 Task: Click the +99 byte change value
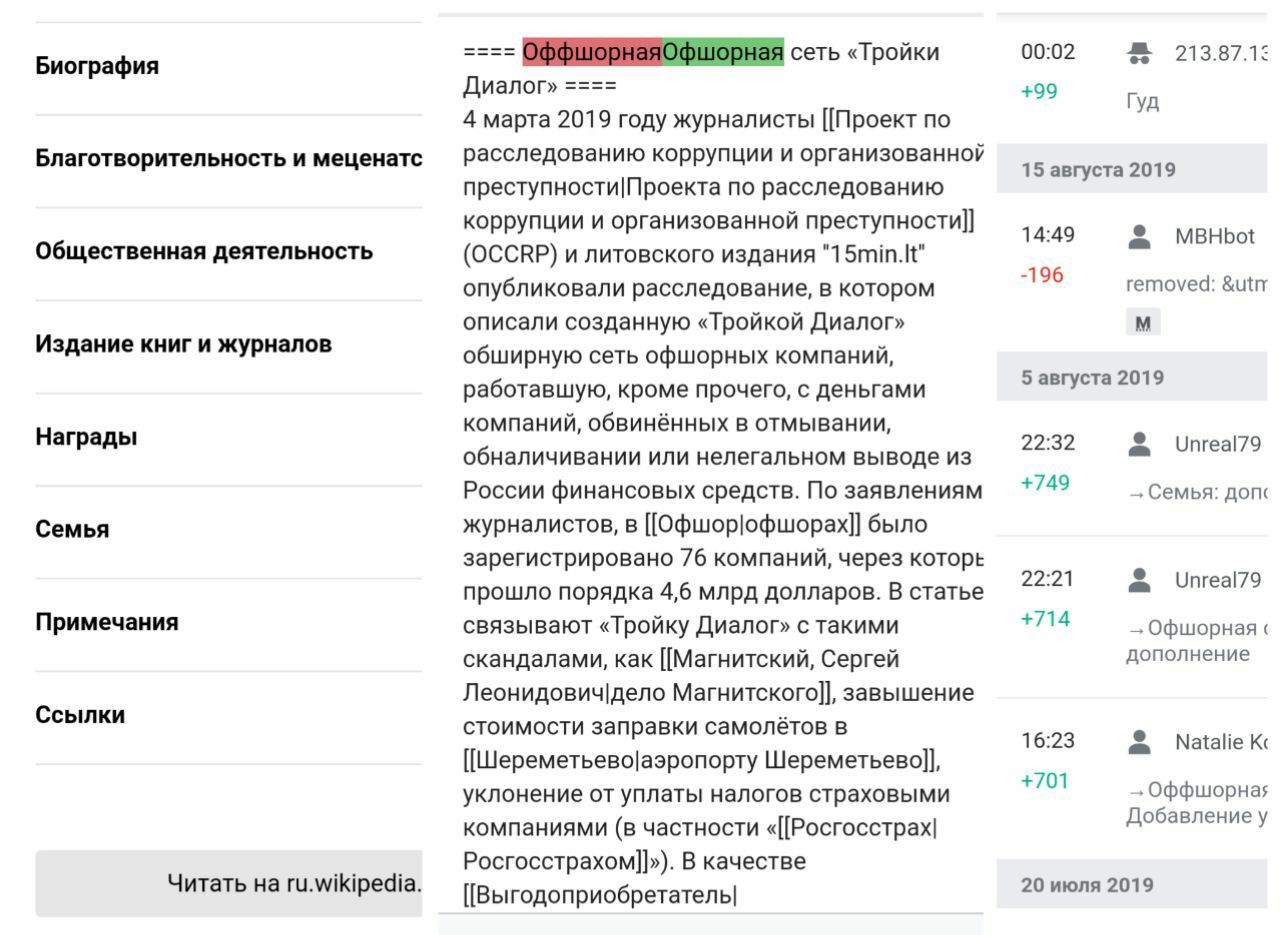coord(1041,91)
